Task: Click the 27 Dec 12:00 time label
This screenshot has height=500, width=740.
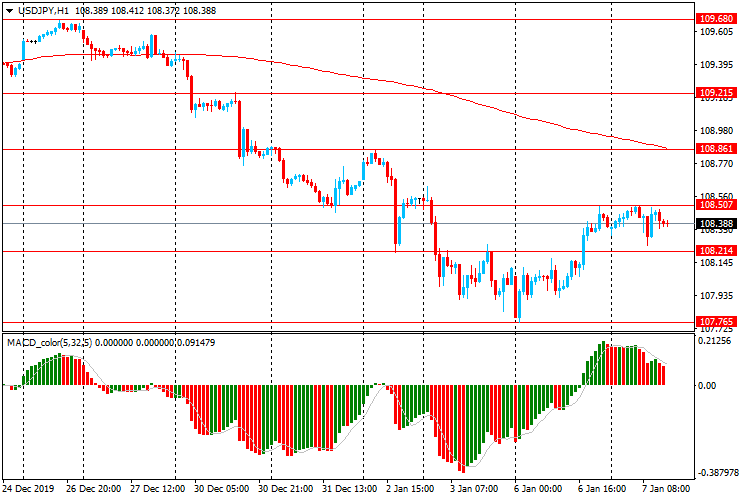Action: click(158, 488)
